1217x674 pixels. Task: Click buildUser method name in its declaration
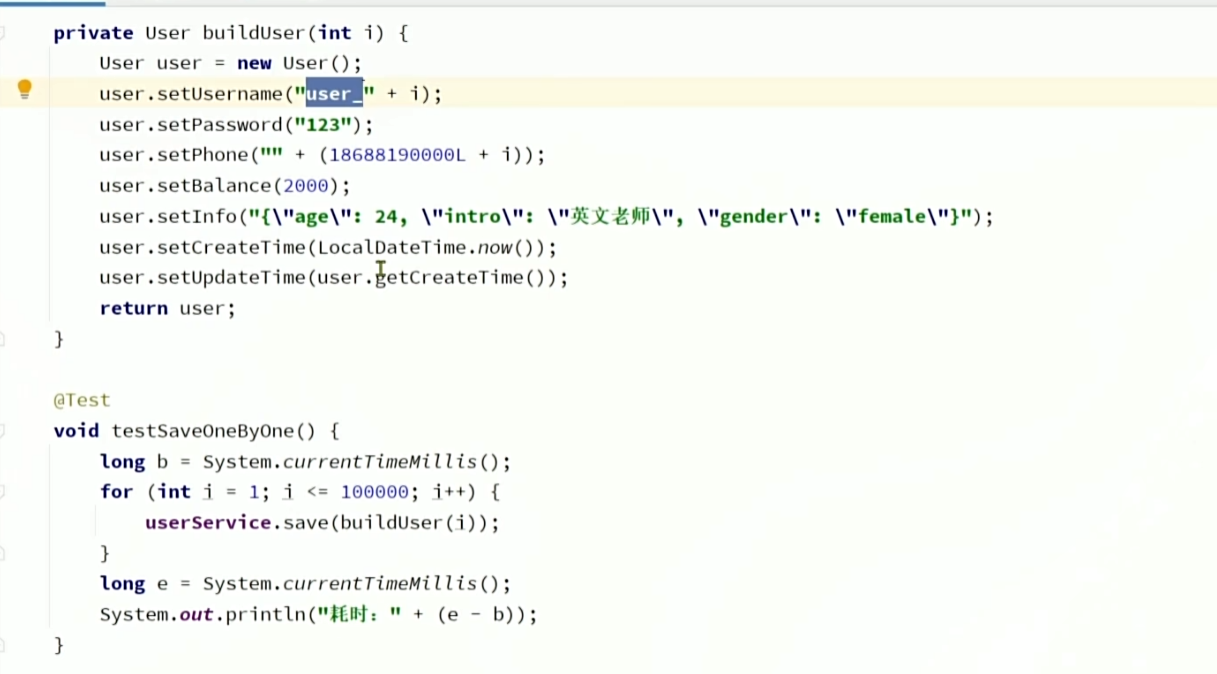pos(253,33)
